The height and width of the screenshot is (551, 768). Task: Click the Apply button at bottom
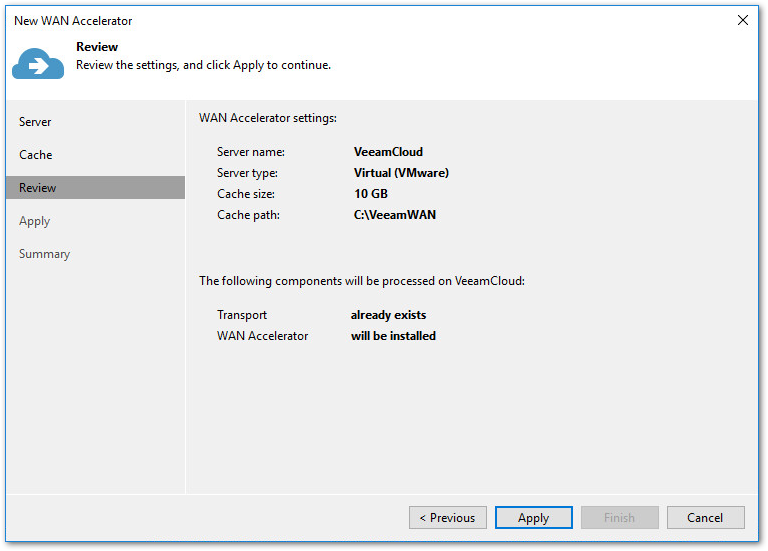(533, 518)
